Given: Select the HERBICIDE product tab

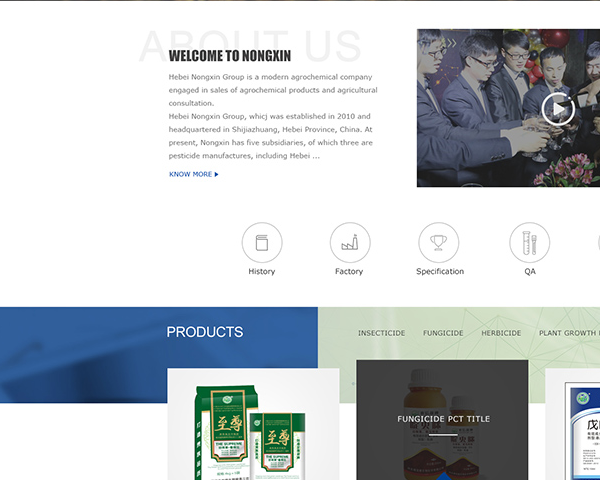Looking at the screenshot, I should [501, 333].
